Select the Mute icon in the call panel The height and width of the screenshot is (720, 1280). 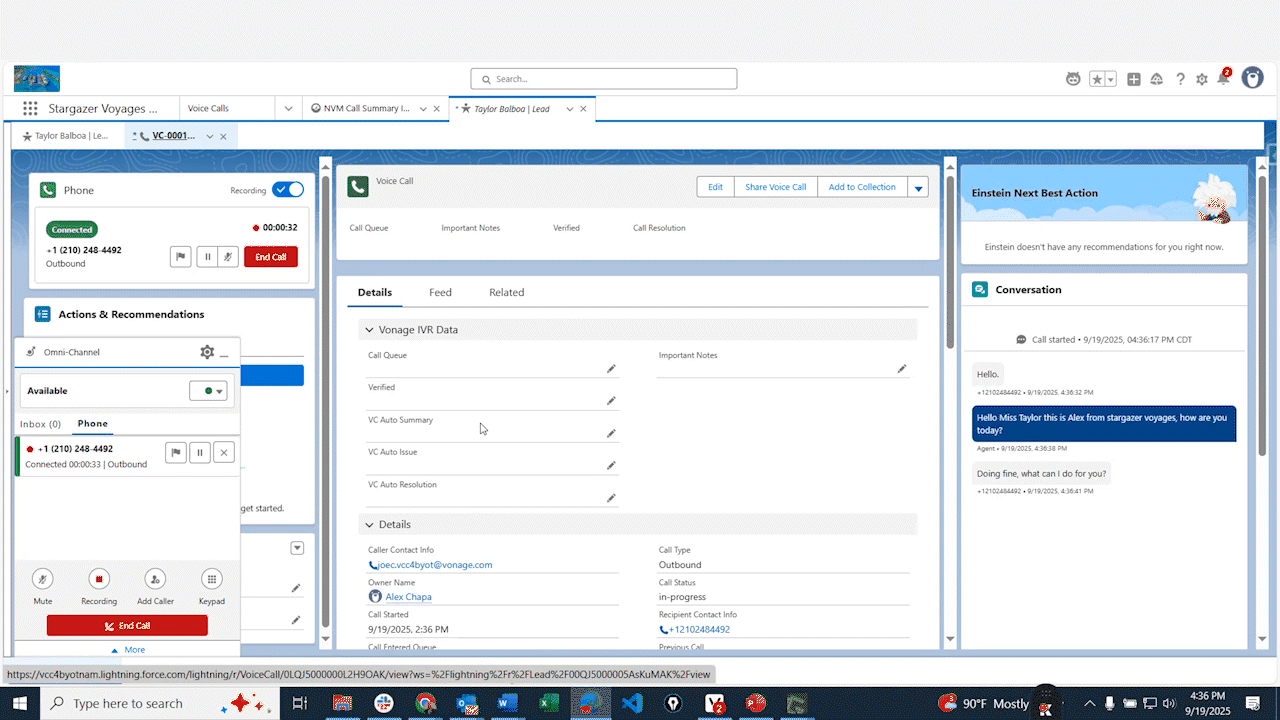tap(42, 578)
